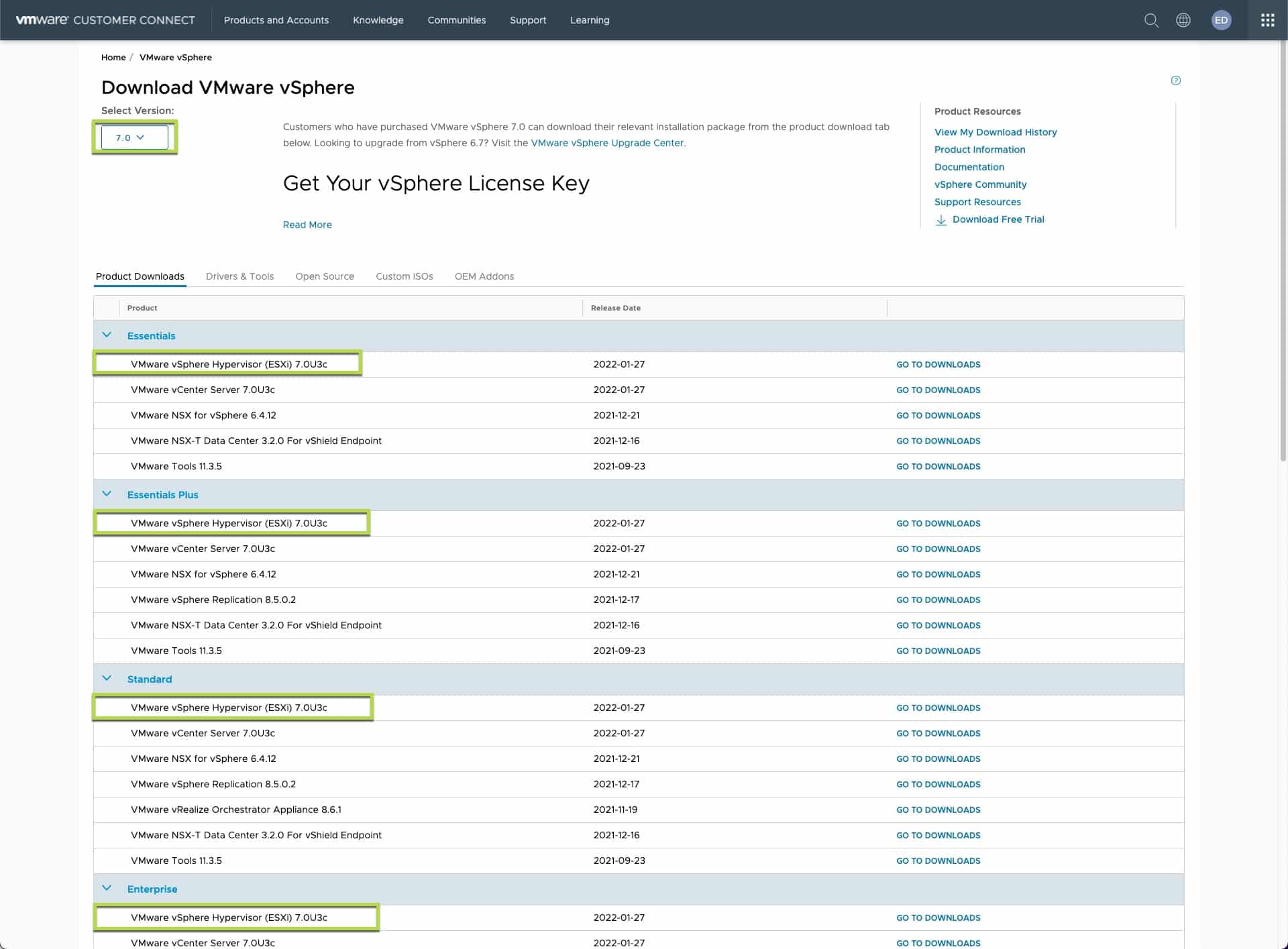Viewport: 1288px width, 949px height.
Task: Go to downloads for Essentials NSX-T Data Center
Action: tap(938, 441)
